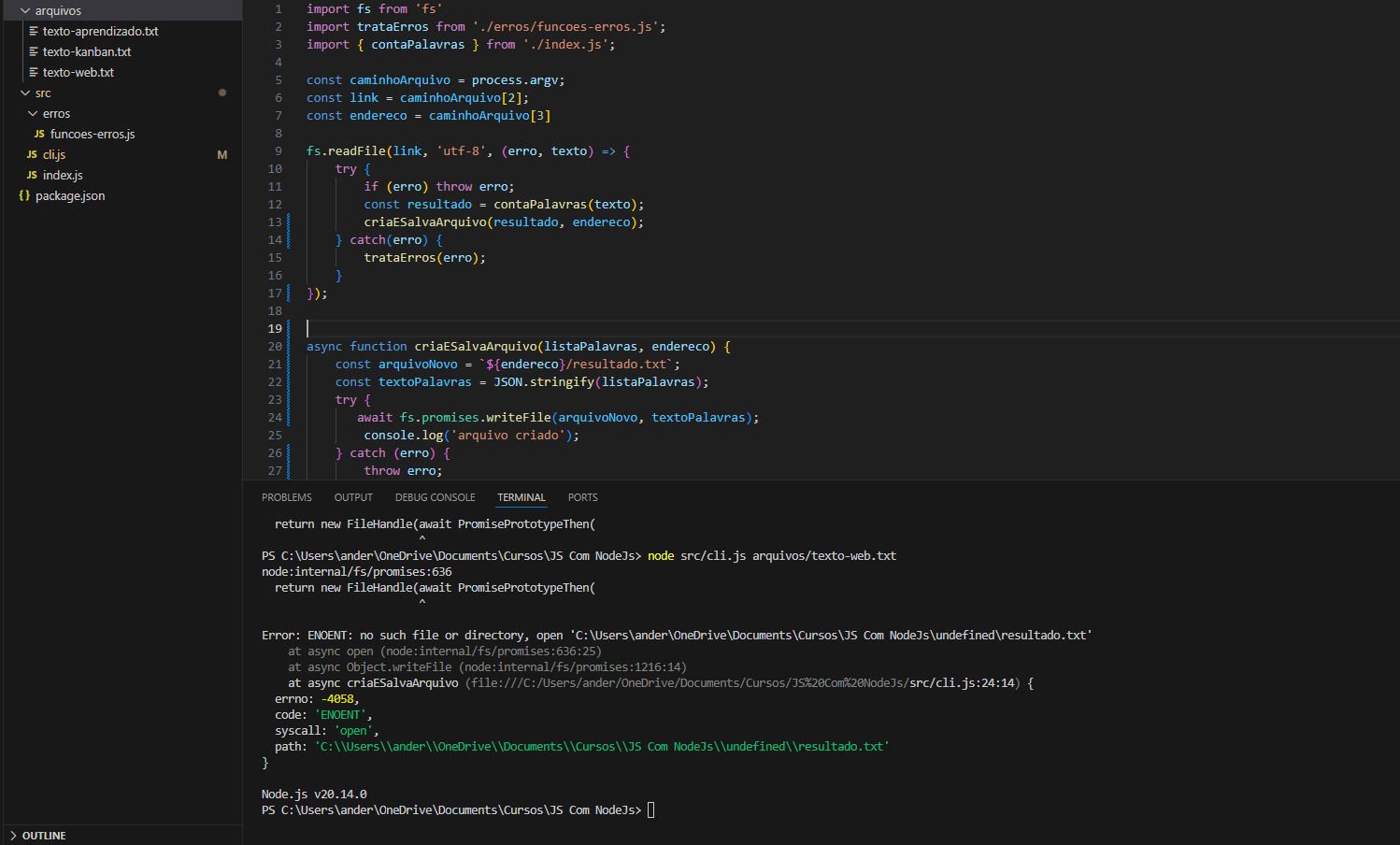Viewport: 1400px width, 845px height.
Task: Open index.js file
Action: click(63, 175)
